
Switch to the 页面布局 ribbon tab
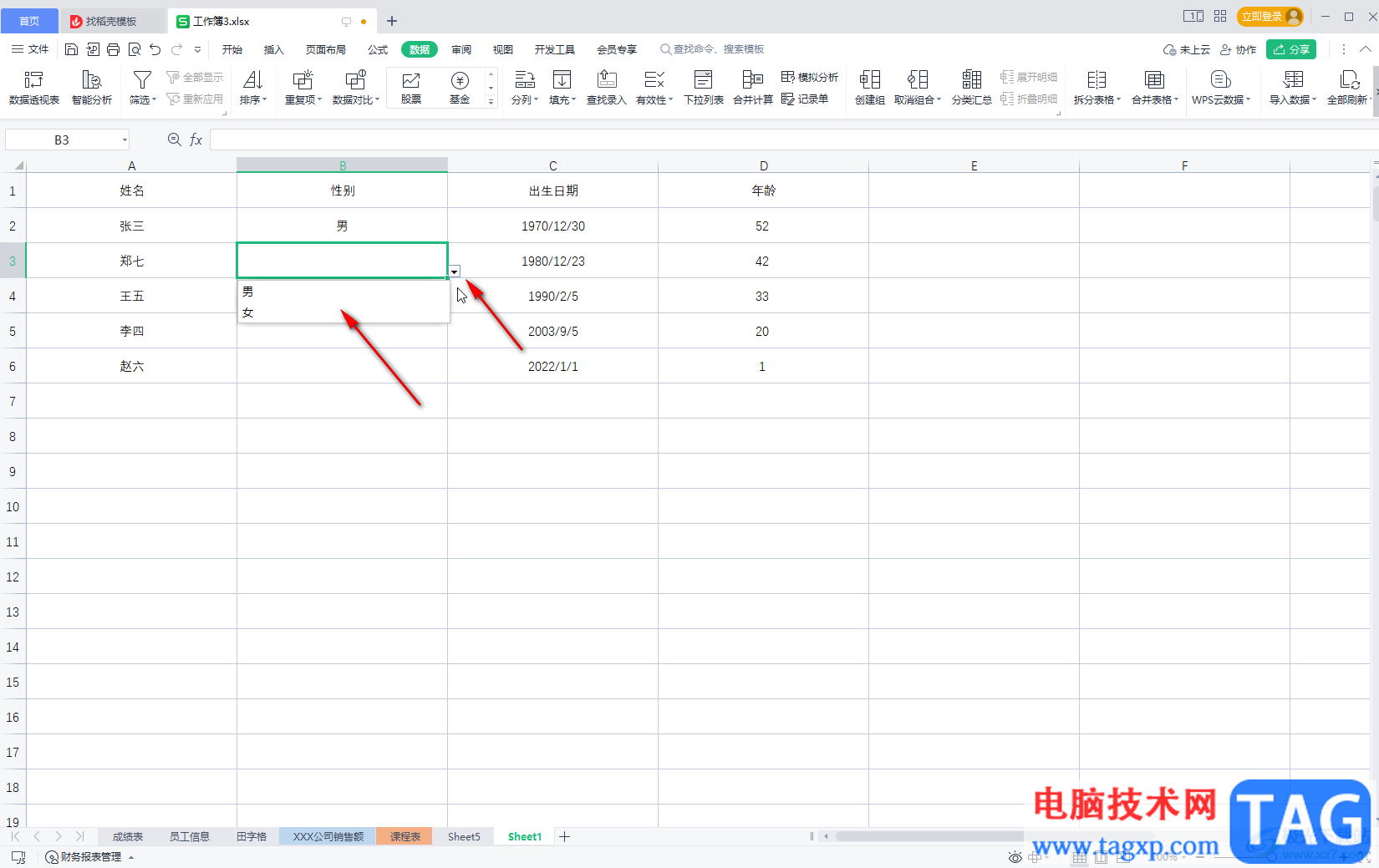(326, 49)
